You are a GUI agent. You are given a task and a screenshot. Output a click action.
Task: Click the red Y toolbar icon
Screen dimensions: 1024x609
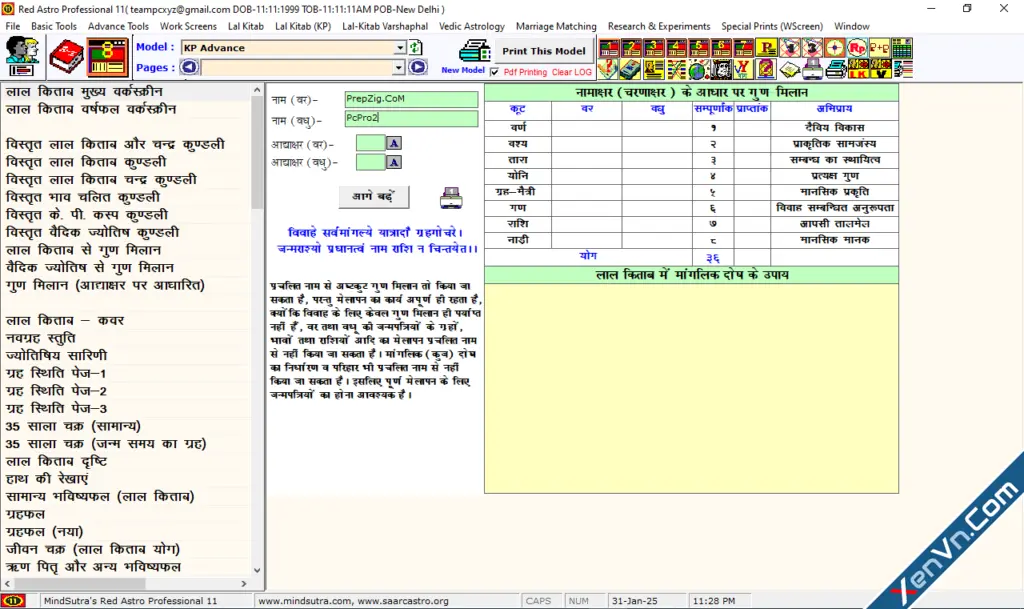743,69
